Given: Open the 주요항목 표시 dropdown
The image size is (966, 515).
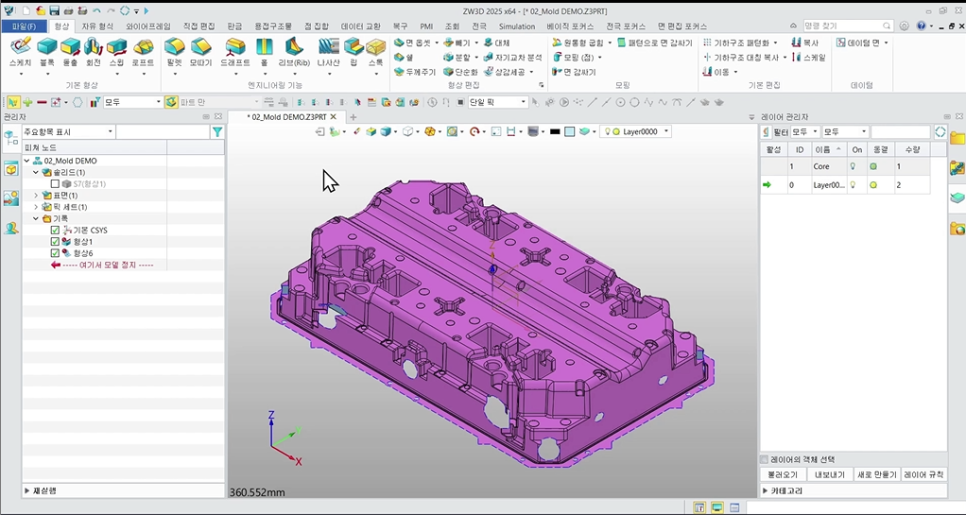Looking at the screenshot, I should pyautogui.click(x=68, y=132).
